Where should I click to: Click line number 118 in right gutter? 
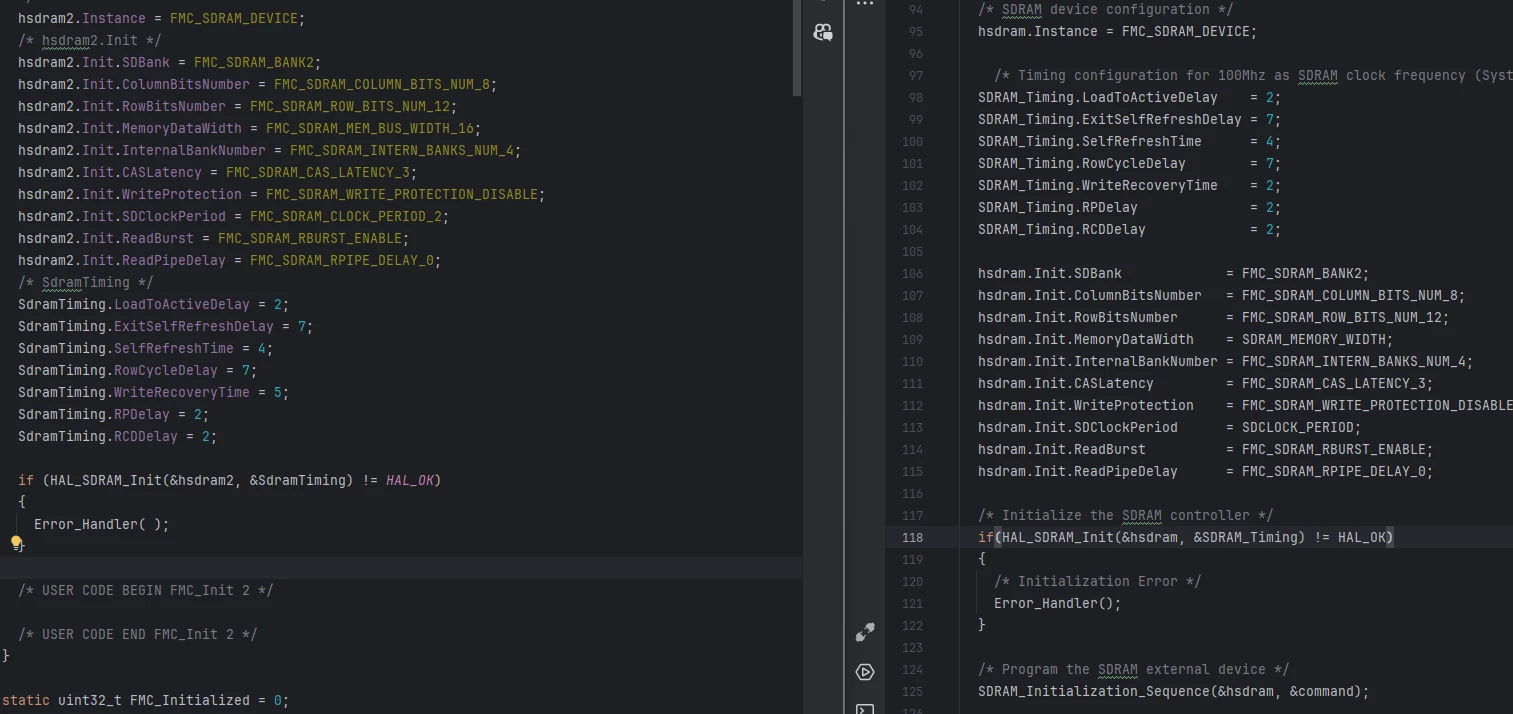[x=912, y=537]
